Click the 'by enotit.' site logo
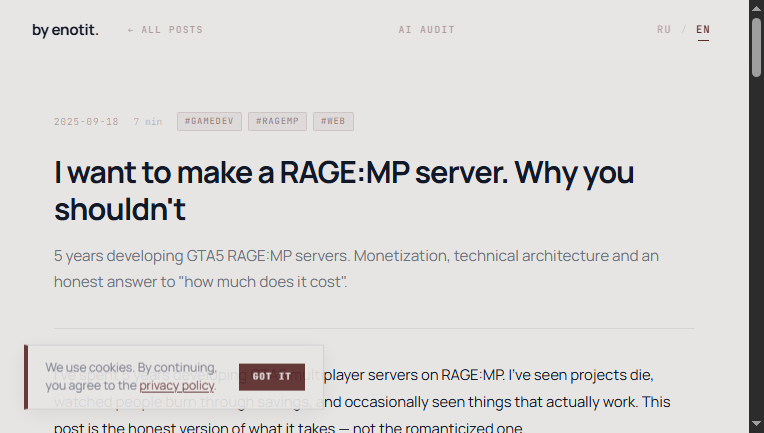Viewport: 764px width, 433px height. pyautogui.click(x=65, y=30)
